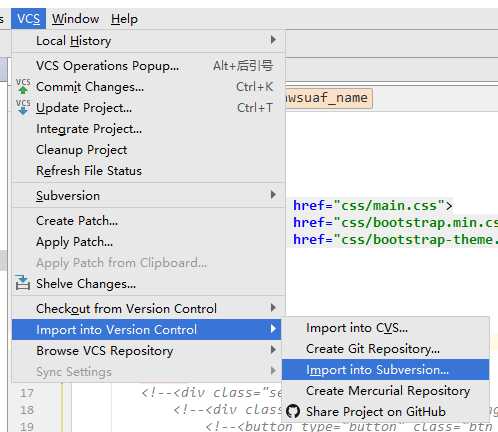The height and width of the screenshot is (432, 498).
Task: Choose Create Mercurial Repository
Action: point(385,390)
